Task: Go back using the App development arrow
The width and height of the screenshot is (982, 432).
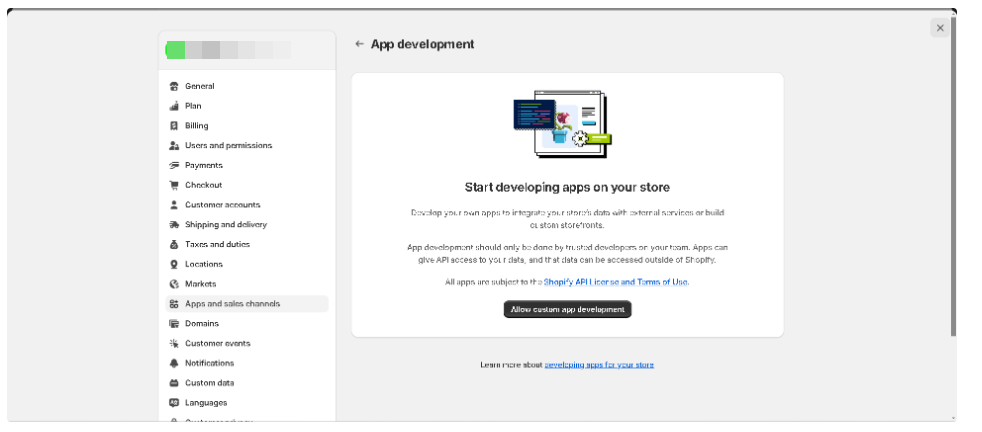Action: pos(359,44)
